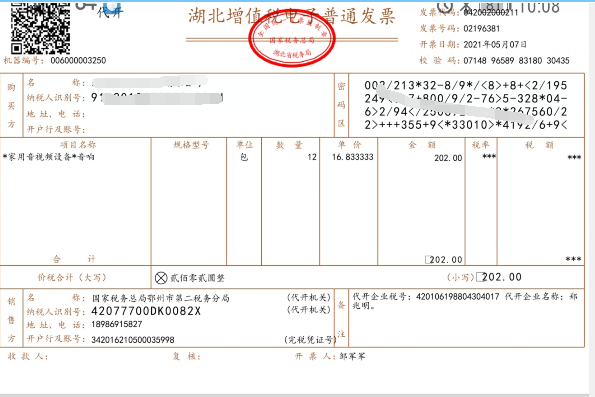Click the 密码区 section label
Viewport: 595px width, 397px height.
341,105
